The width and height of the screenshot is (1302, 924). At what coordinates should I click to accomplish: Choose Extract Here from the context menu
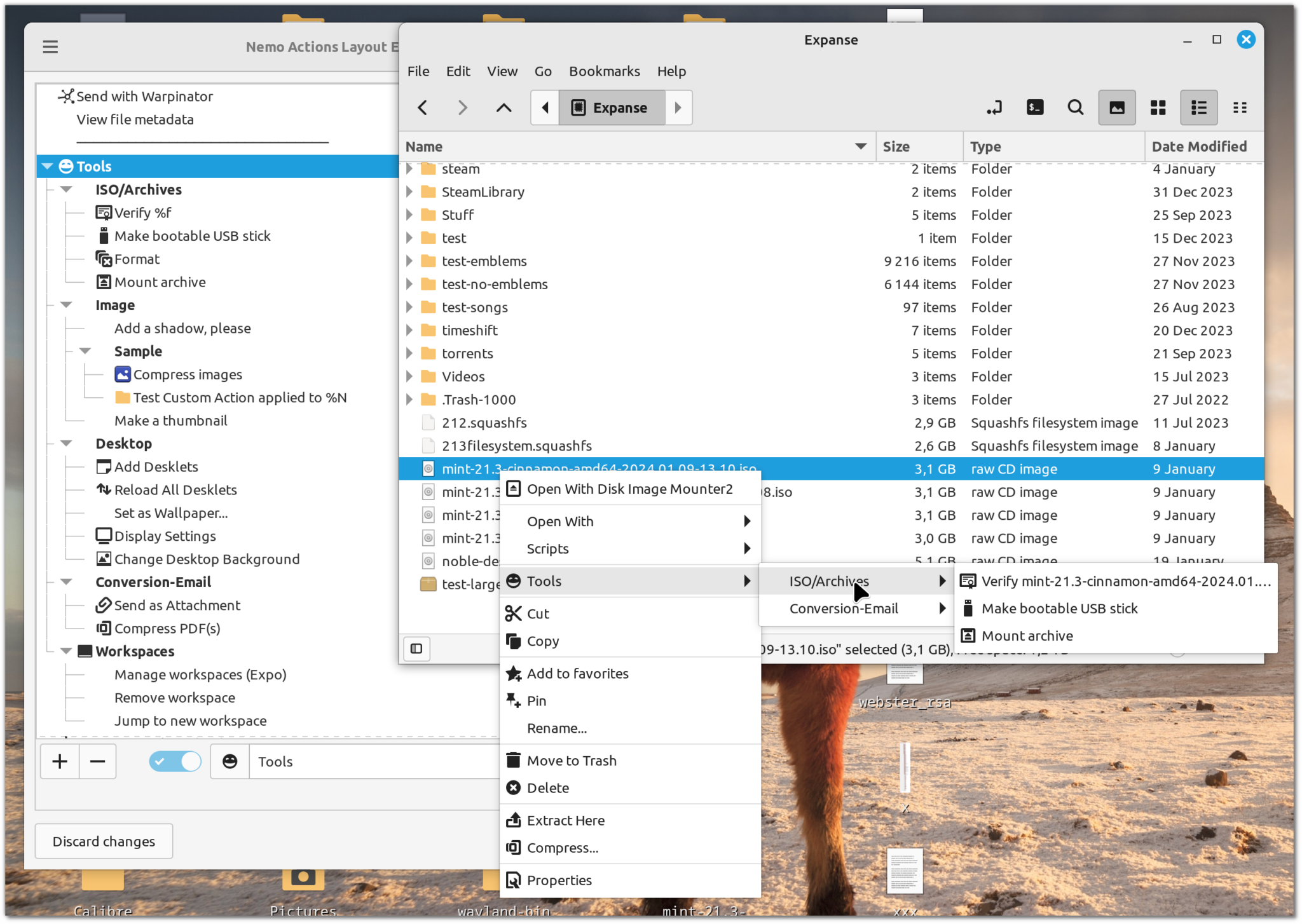(x=565, y=820)
